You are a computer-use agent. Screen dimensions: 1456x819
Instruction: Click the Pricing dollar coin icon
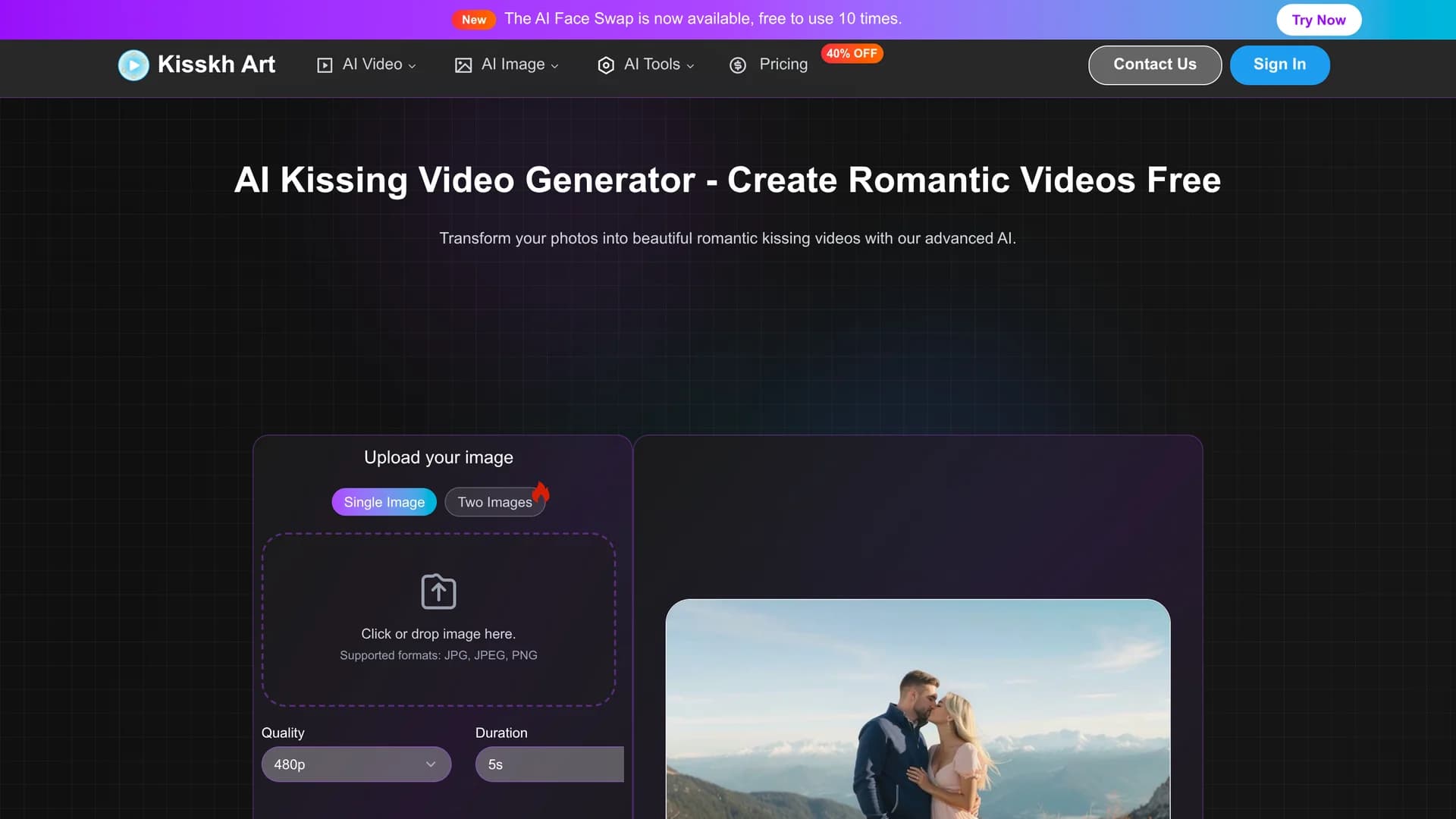point(738,65)
